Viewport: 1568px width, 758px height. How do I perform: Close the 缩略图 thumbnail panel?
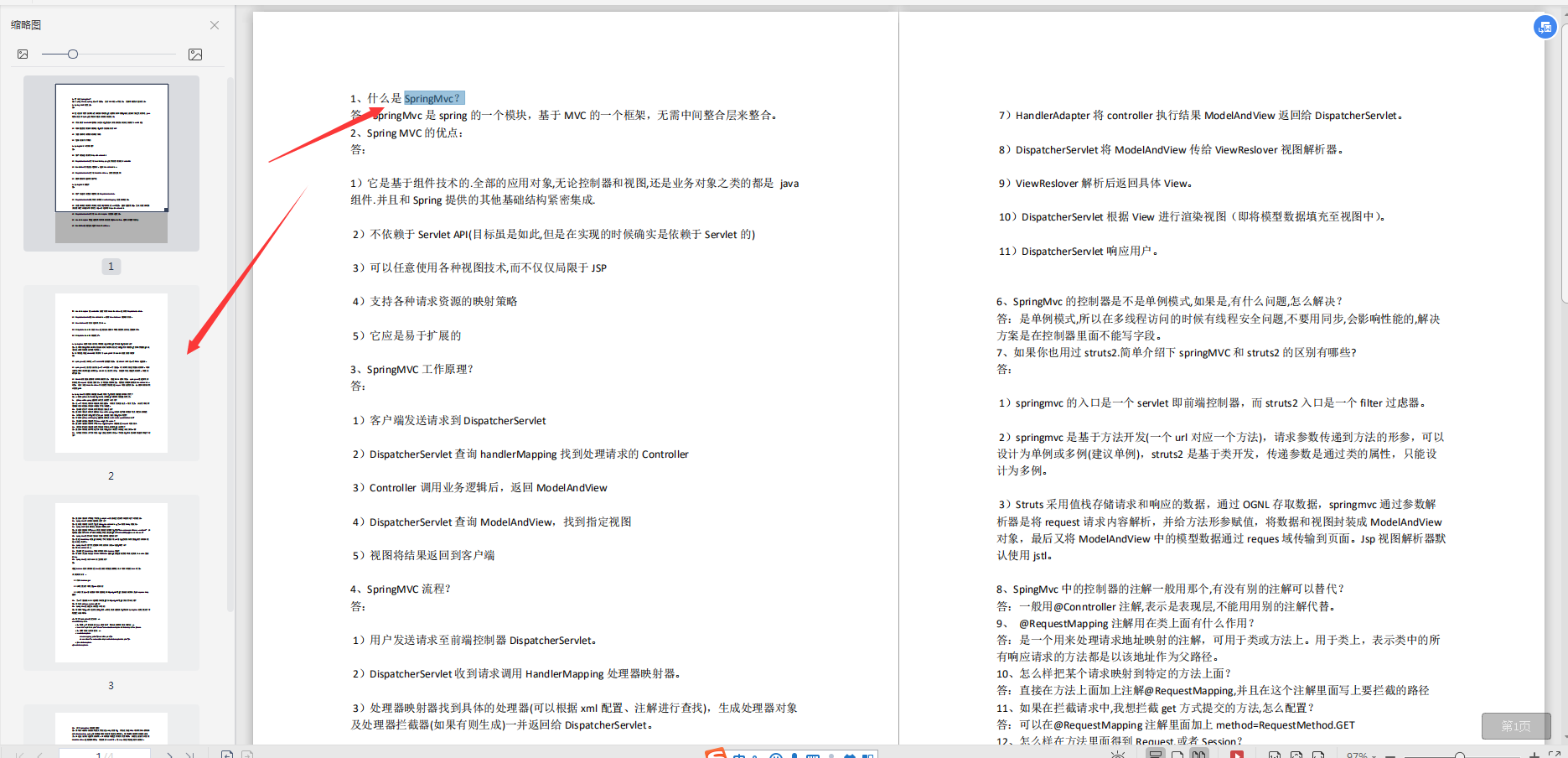click(215, 25)
